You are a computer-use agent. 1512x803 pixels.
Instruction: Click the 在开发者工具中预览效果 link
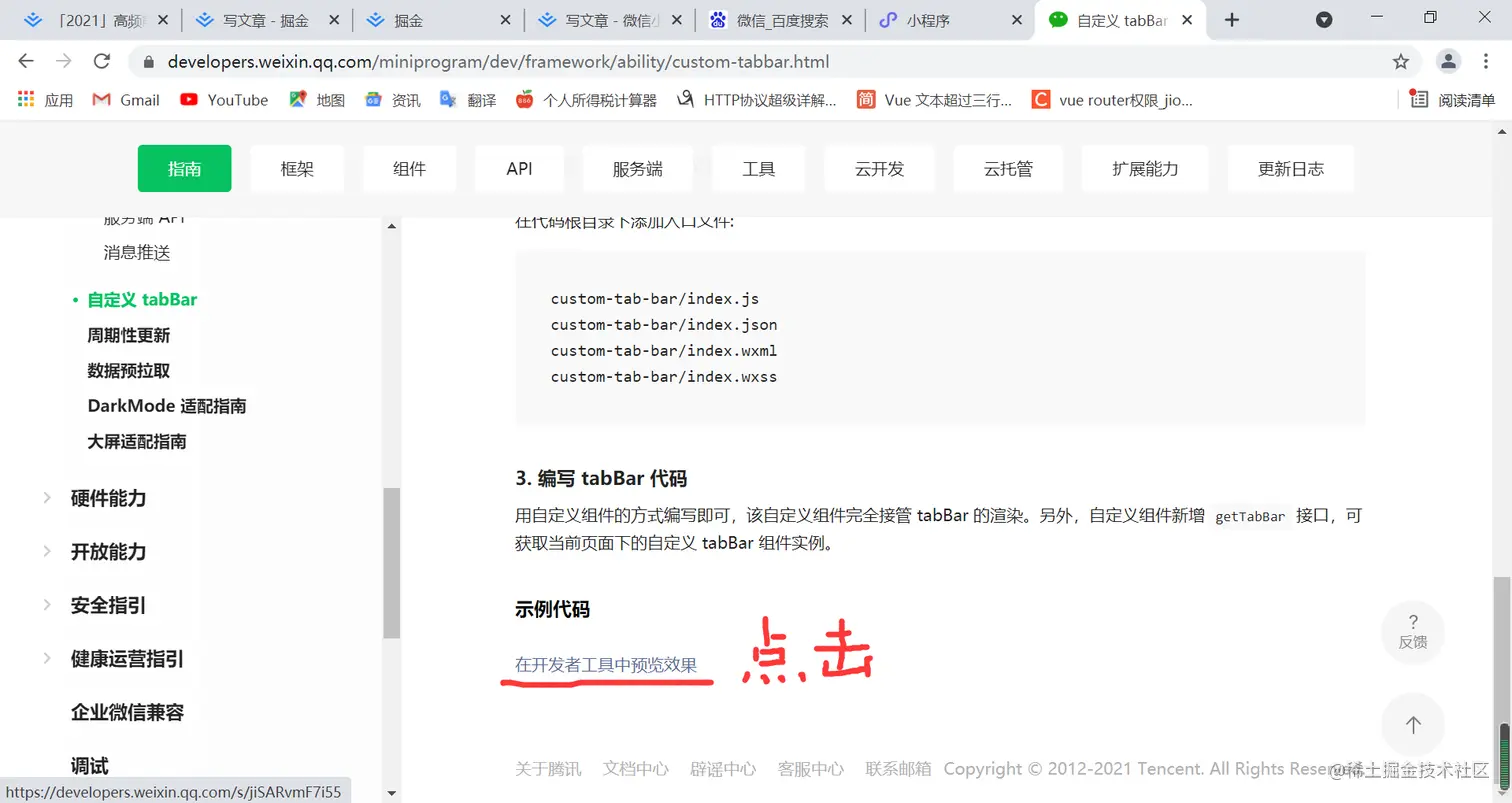pos(606,665)
